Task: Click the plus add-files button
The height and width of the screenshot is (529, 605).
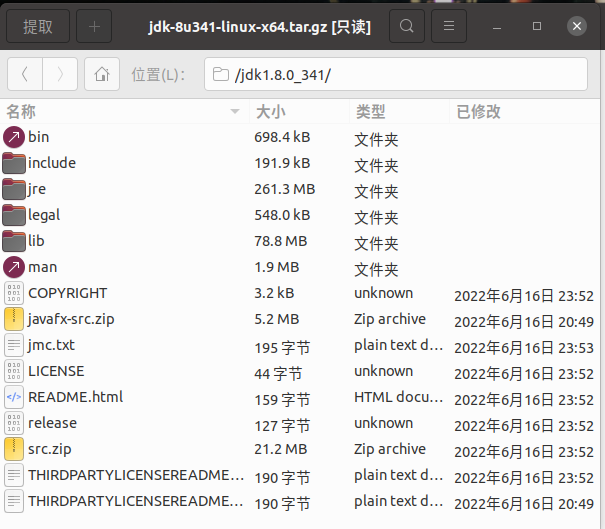Action: 94,26
